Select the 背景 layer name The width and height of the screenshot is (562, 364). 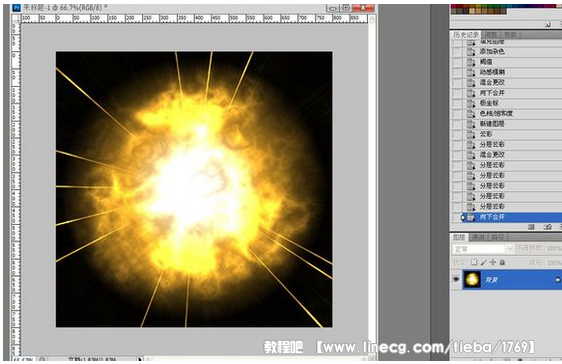click(492, 280)
